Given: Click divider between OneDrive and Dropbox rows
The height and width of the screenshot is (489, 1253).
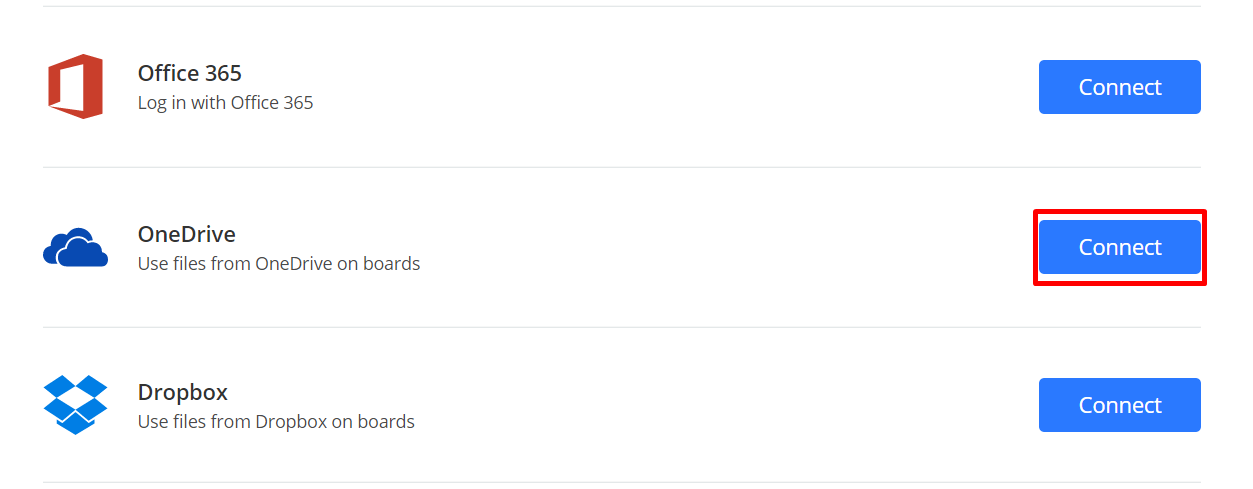Looking at the screenshot, I should (620, 327).
